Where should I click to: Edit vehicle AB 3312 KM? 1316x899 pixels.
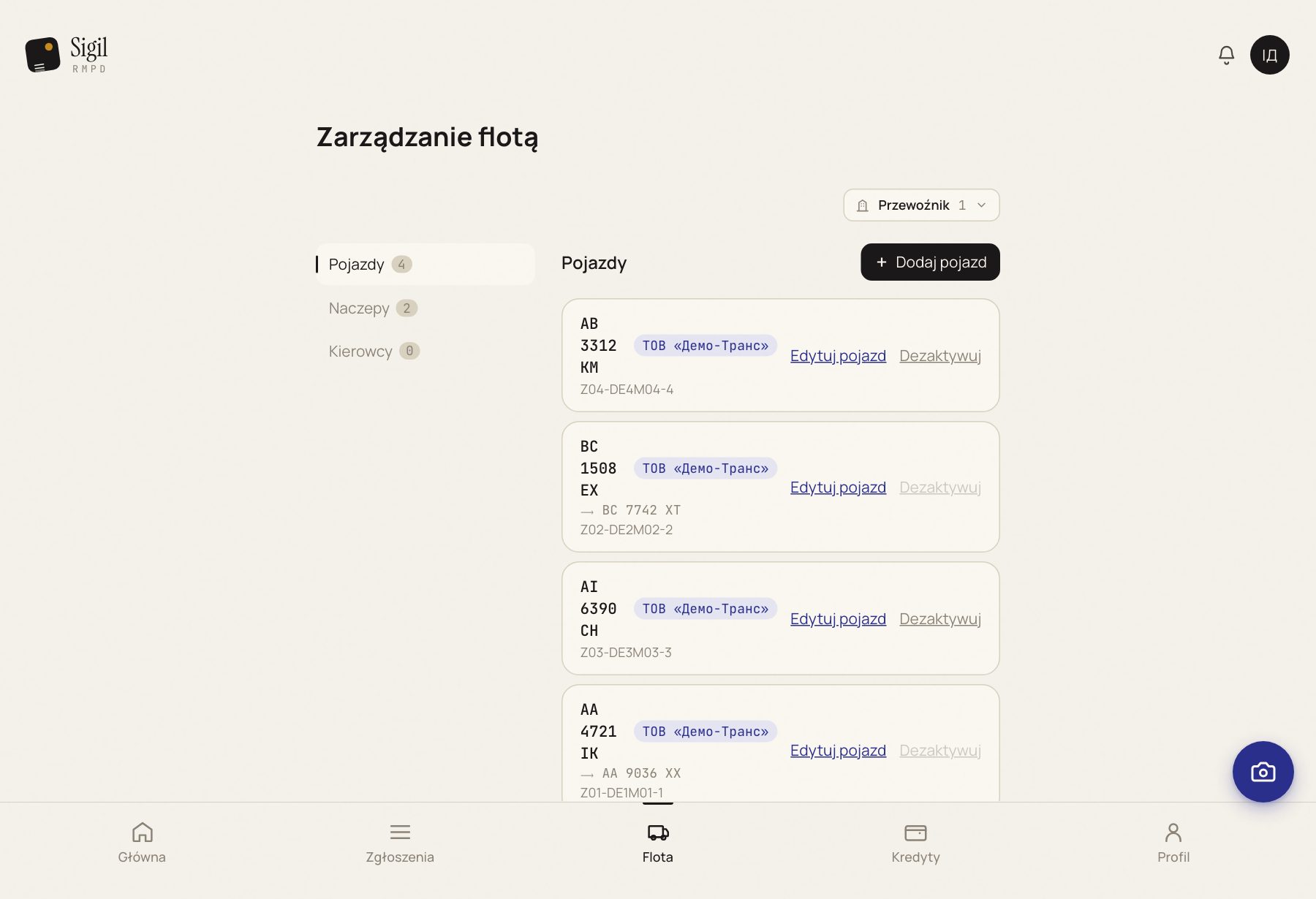pyautogui.click(x=838, y=356)
